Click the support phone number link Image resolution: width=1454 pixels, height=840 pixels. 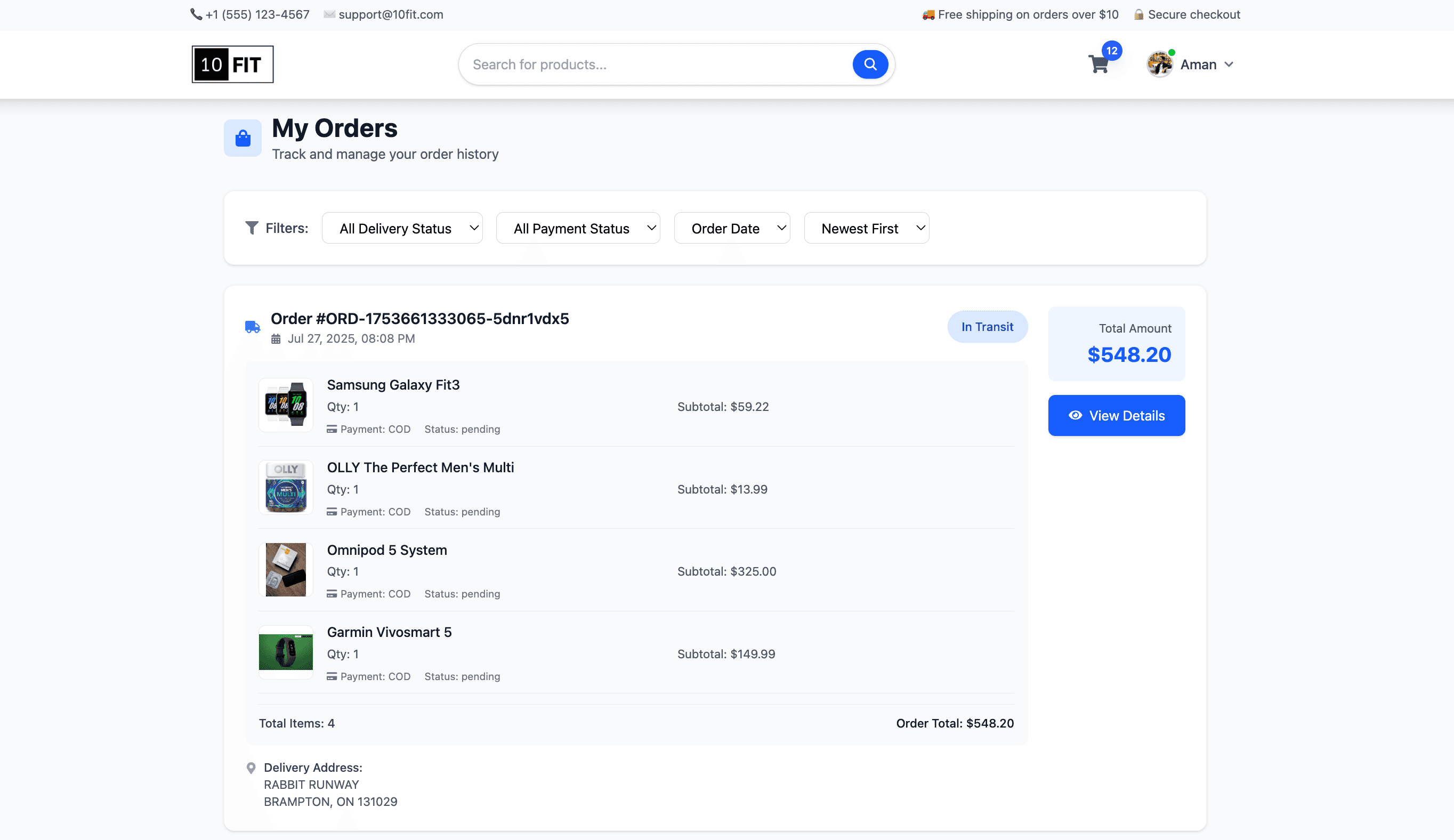[257, 14]
